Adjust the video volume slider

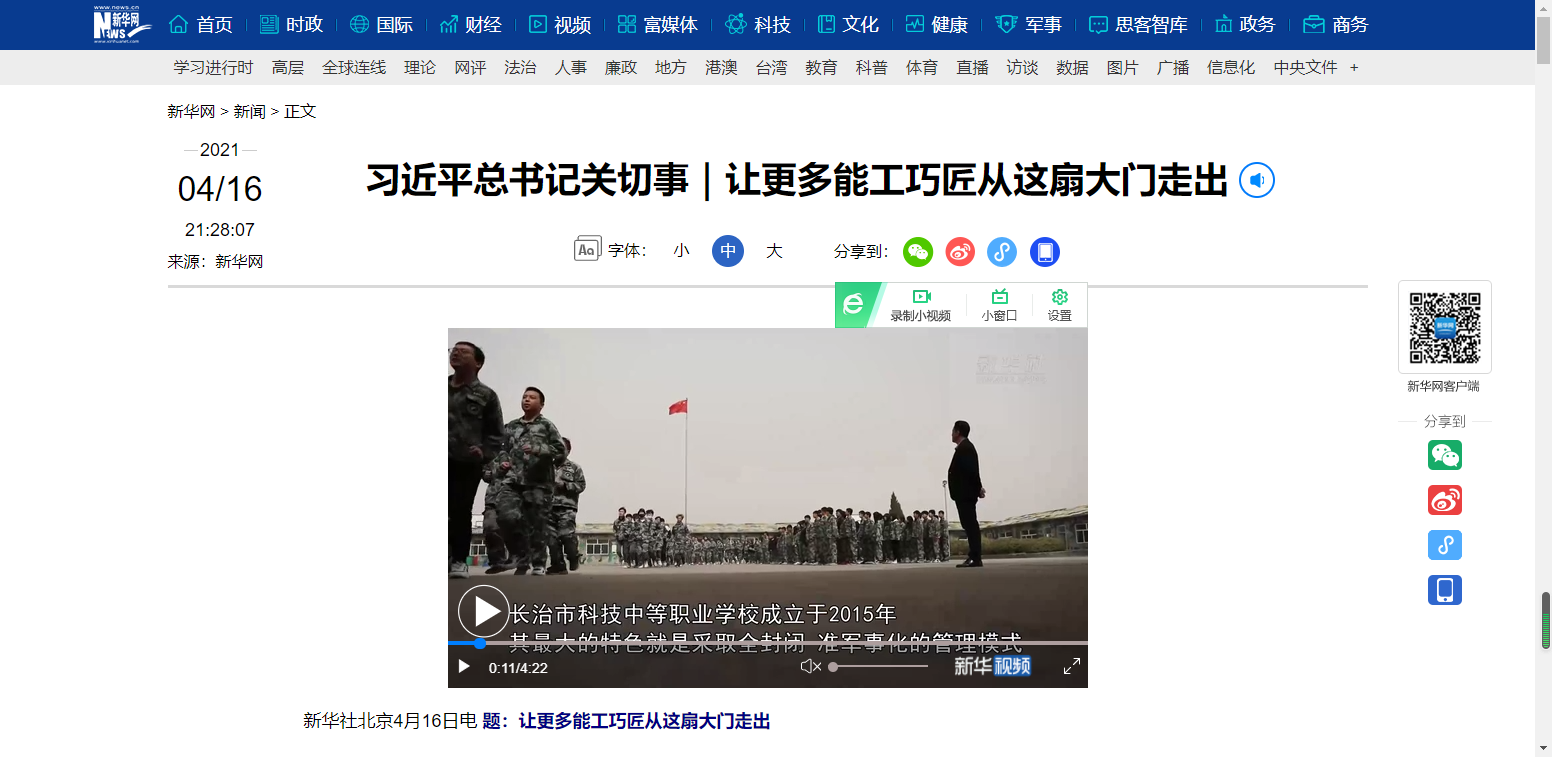tap(879, 666)
